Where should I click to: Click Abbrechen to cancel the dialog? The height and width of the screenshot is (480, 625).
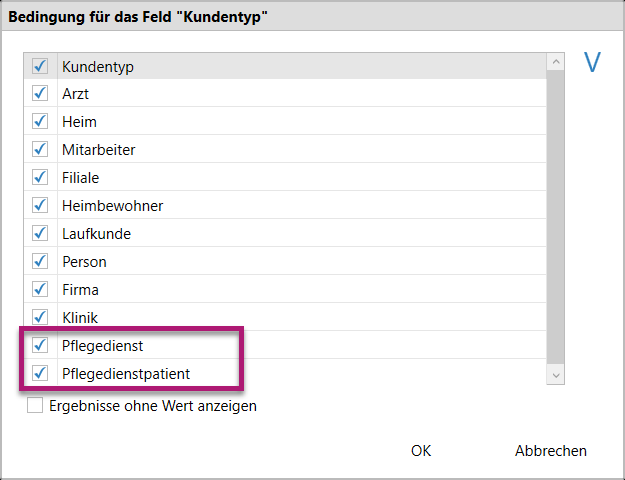[550, 451]
